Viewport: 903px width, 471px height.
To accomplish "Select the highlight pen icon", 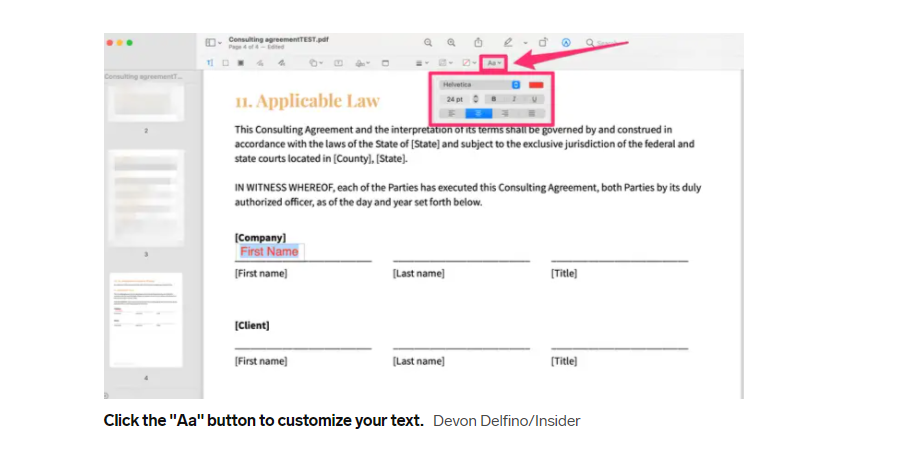I will [x=507, y=43].
